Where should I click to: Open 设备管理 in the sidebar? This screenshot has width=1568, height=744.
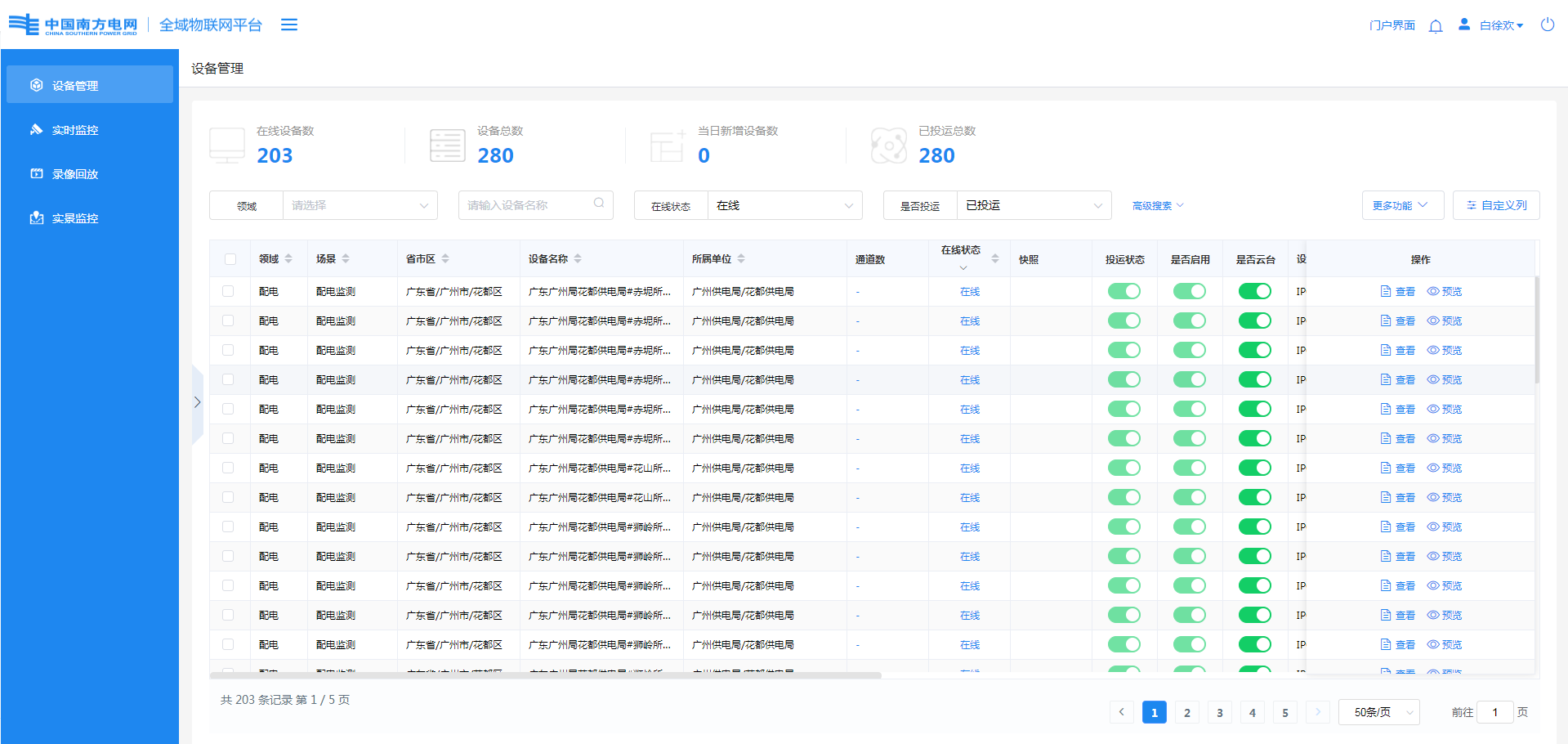coord(90,85)
